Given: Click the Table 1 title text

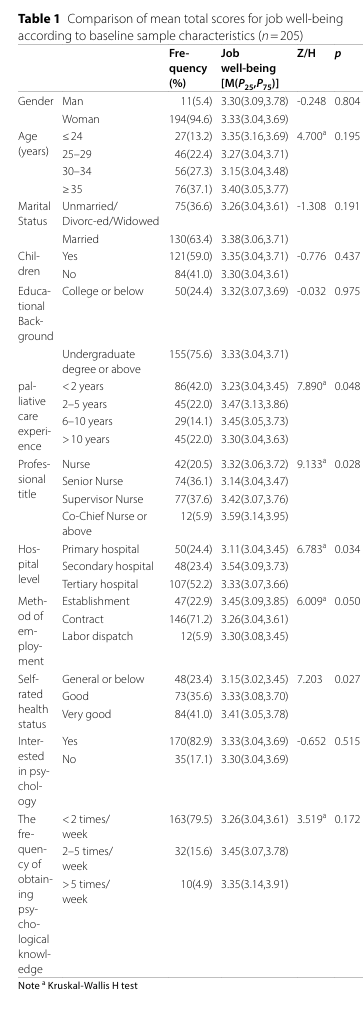Looking at the screenshot, I should (181, 26).
